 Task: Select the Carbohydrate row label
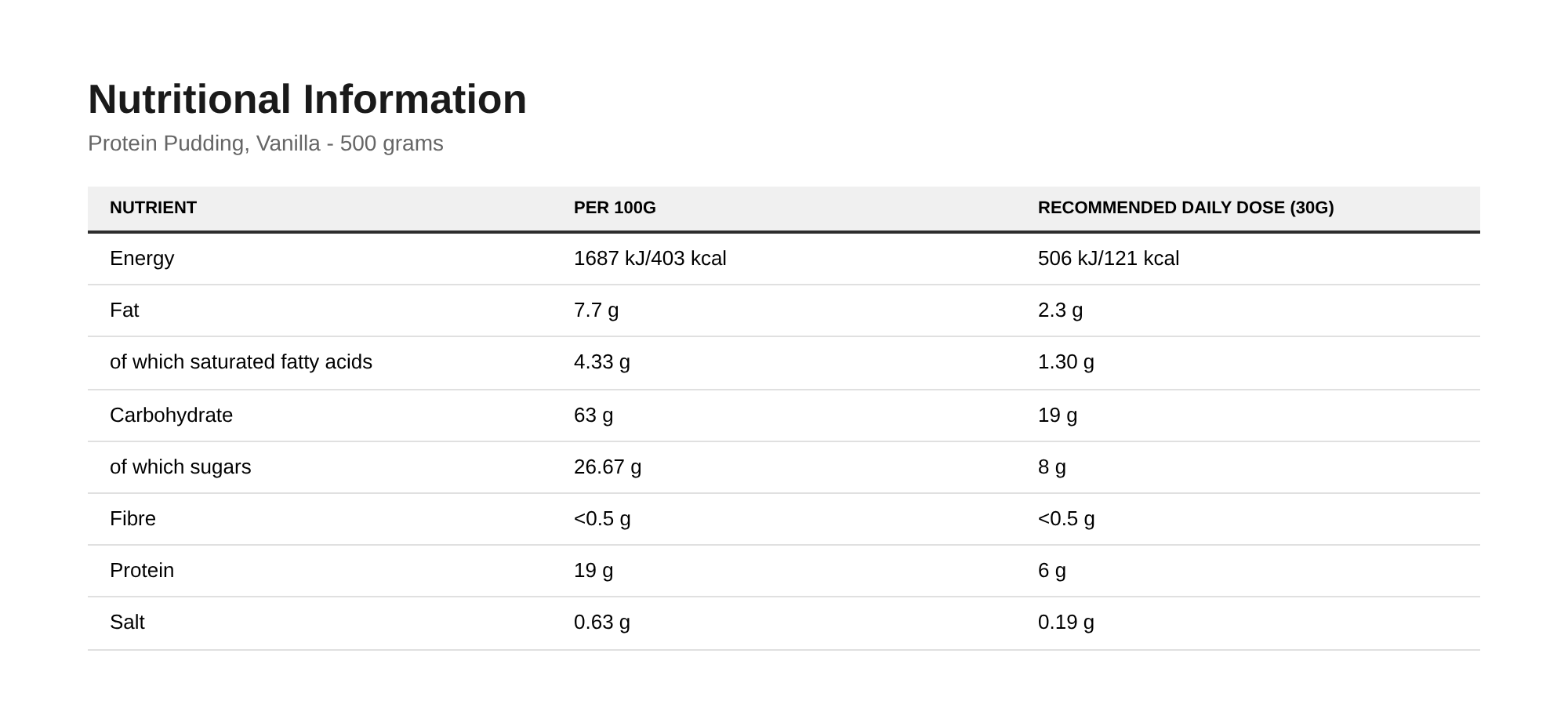coord(171,416)
